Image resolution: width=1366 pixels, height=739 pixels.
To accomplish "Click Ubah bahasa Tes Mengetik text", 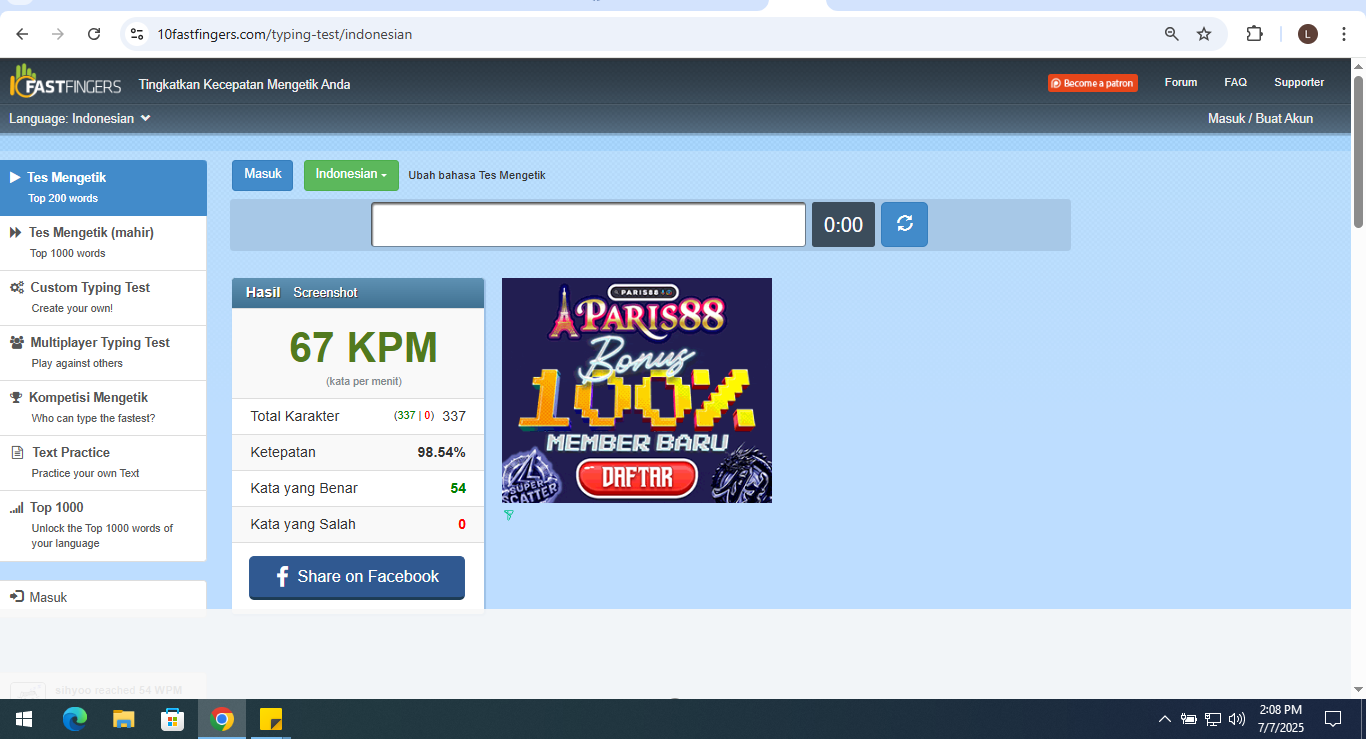I will pyautogui.click(x=477, y=175).
